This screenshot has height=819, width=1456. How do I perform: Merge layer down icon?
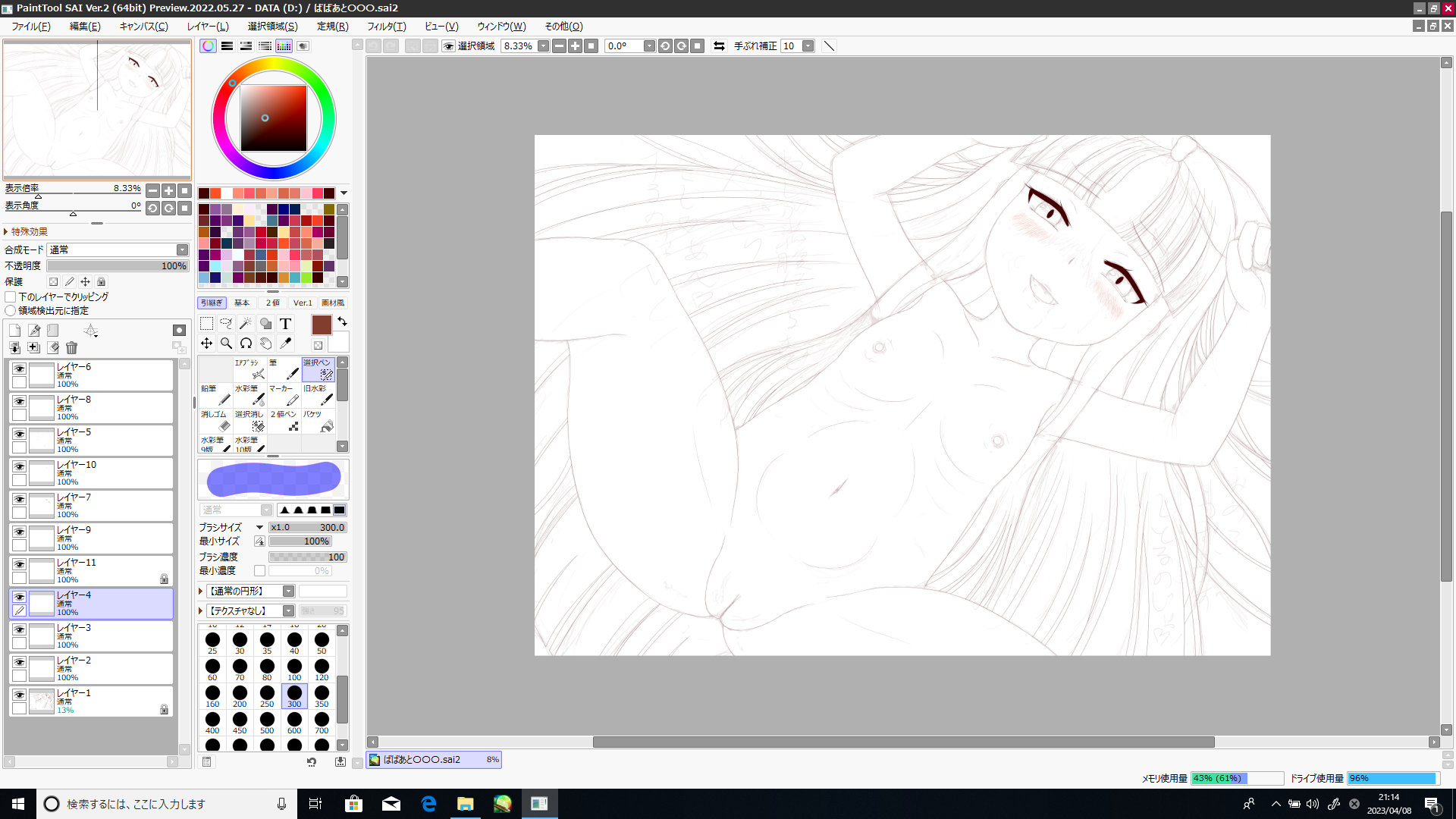(x=14, y=348)
